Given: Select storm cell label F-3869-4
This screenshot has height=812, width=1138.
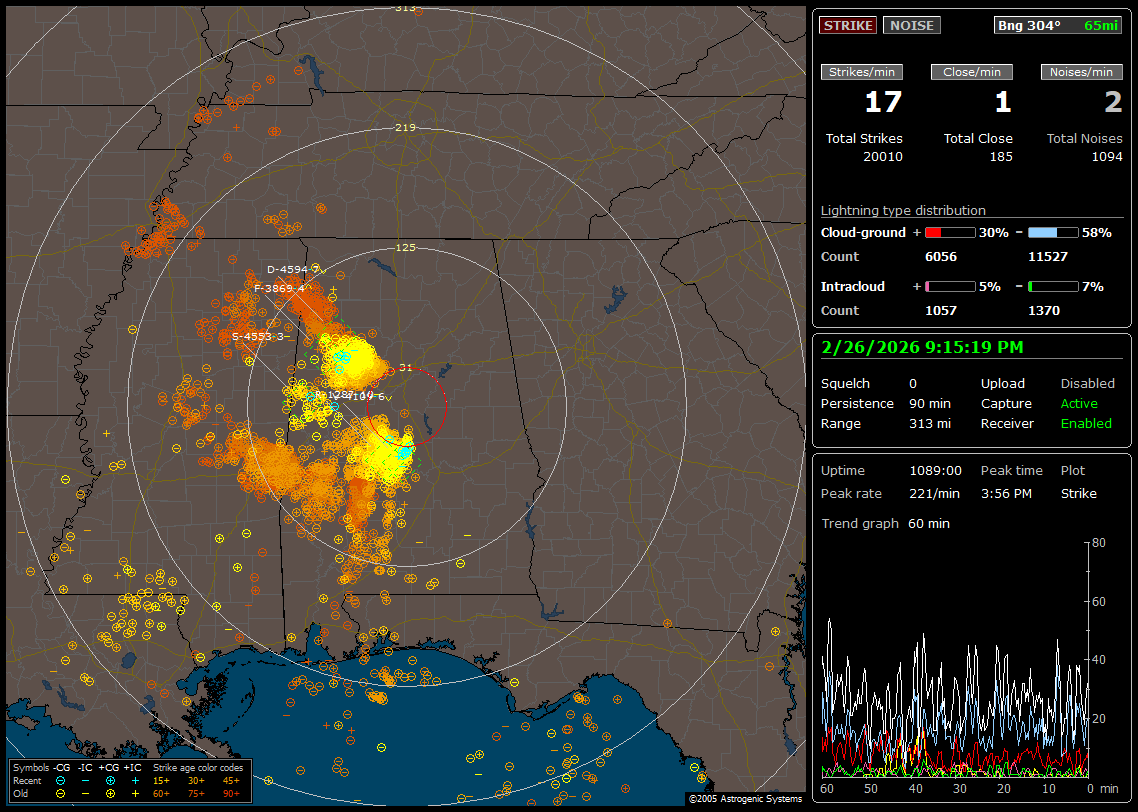Looking at the screenshot, I should click(x=279, y=288).
